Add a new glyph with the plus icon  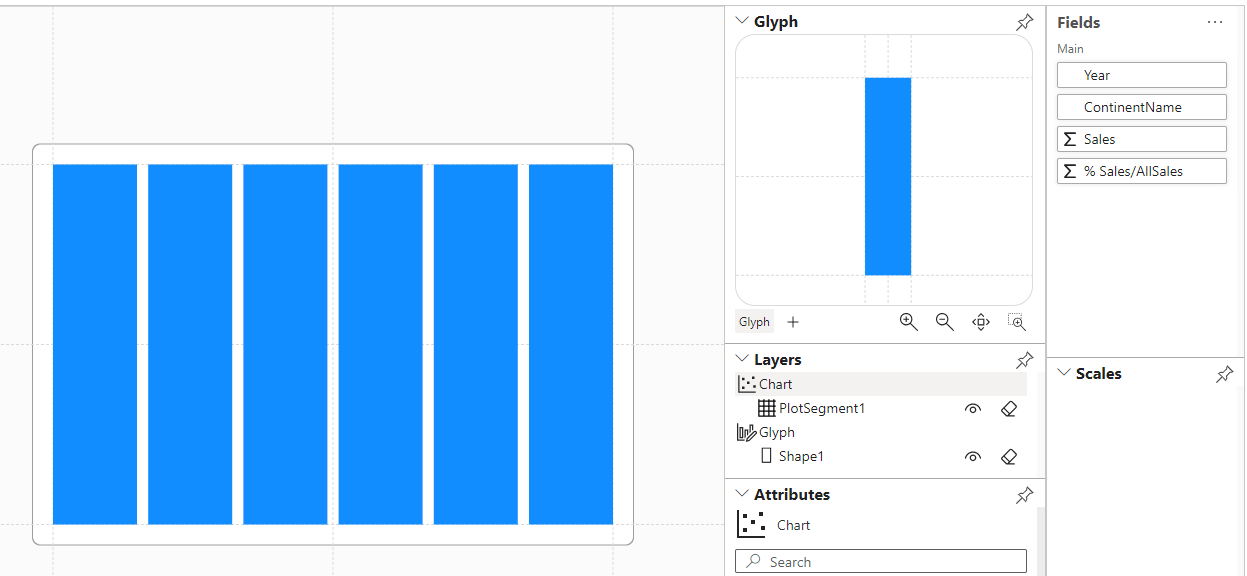click(793, 322)
